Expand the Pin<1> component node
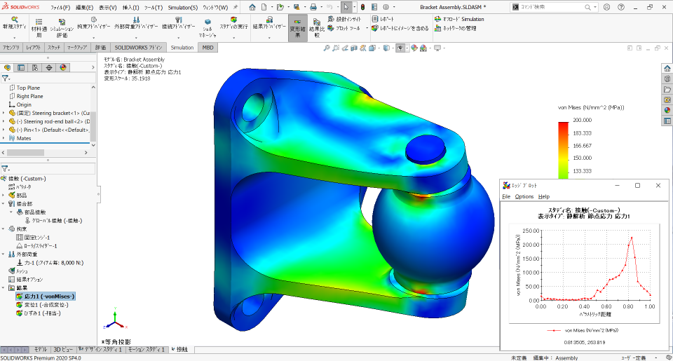The height and width of the screenshot is (361, 673). point(3,130)
